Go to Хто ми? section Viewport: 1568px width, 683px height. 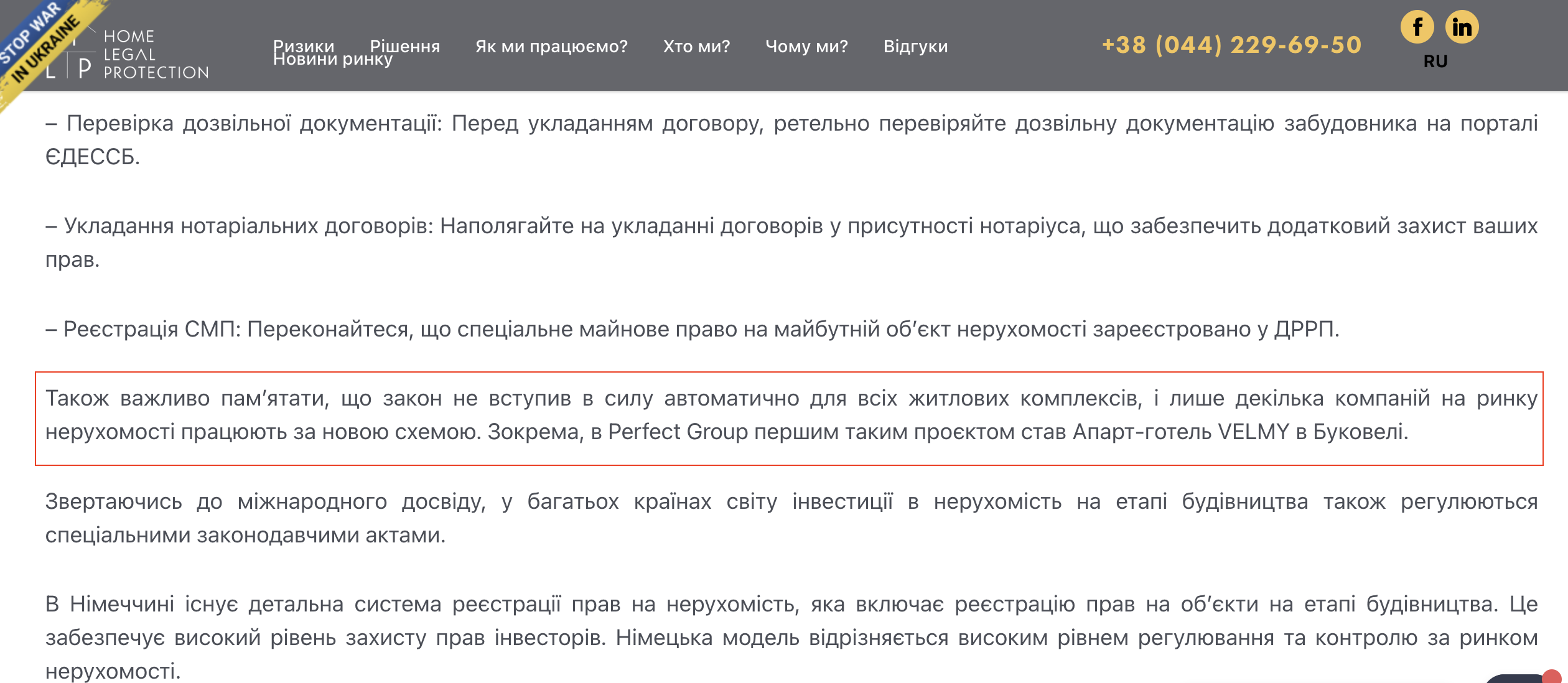pyautogui.click(x=696, y=46)
